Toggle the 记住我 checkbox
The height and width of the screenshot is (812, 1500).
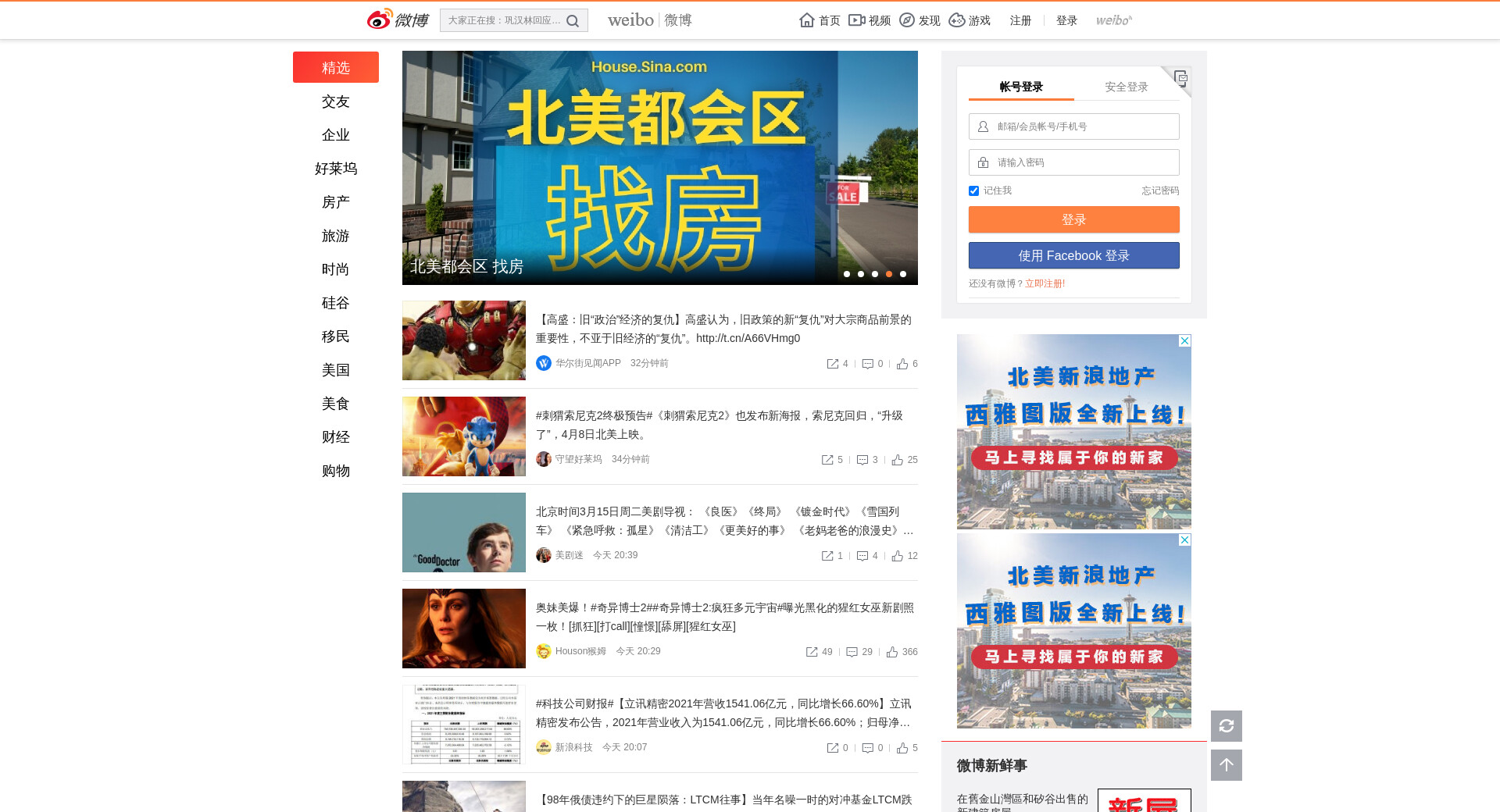tap(973, 191)
